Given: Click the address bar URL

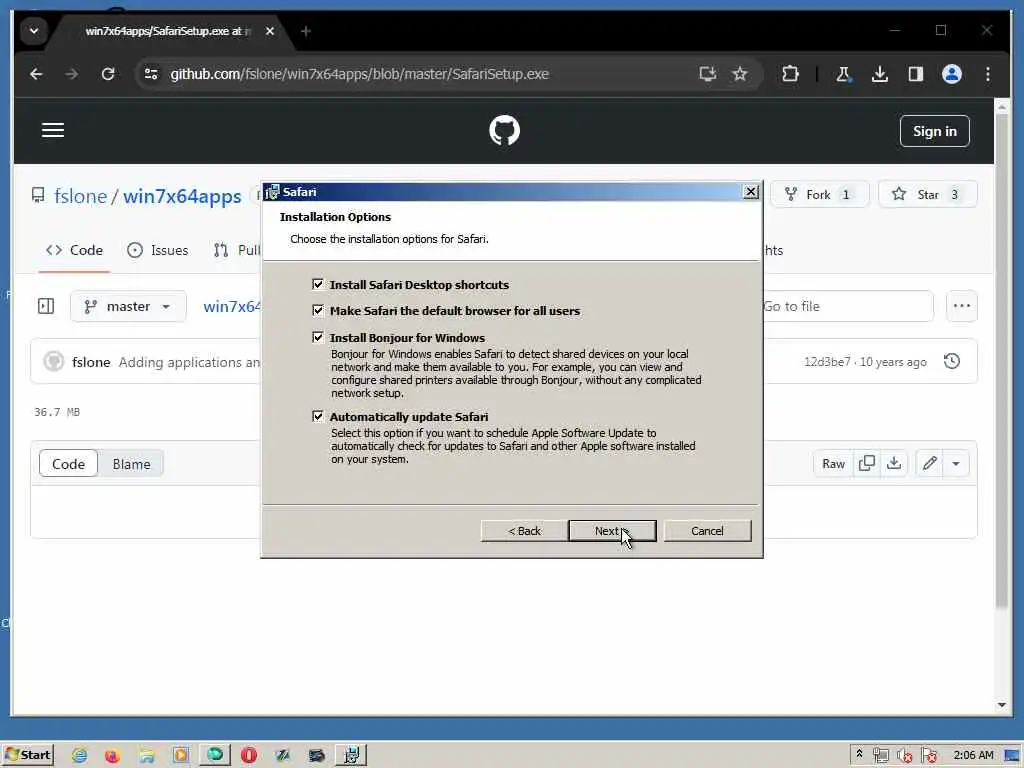Looking at the screenshot, I should click(359, 74).
